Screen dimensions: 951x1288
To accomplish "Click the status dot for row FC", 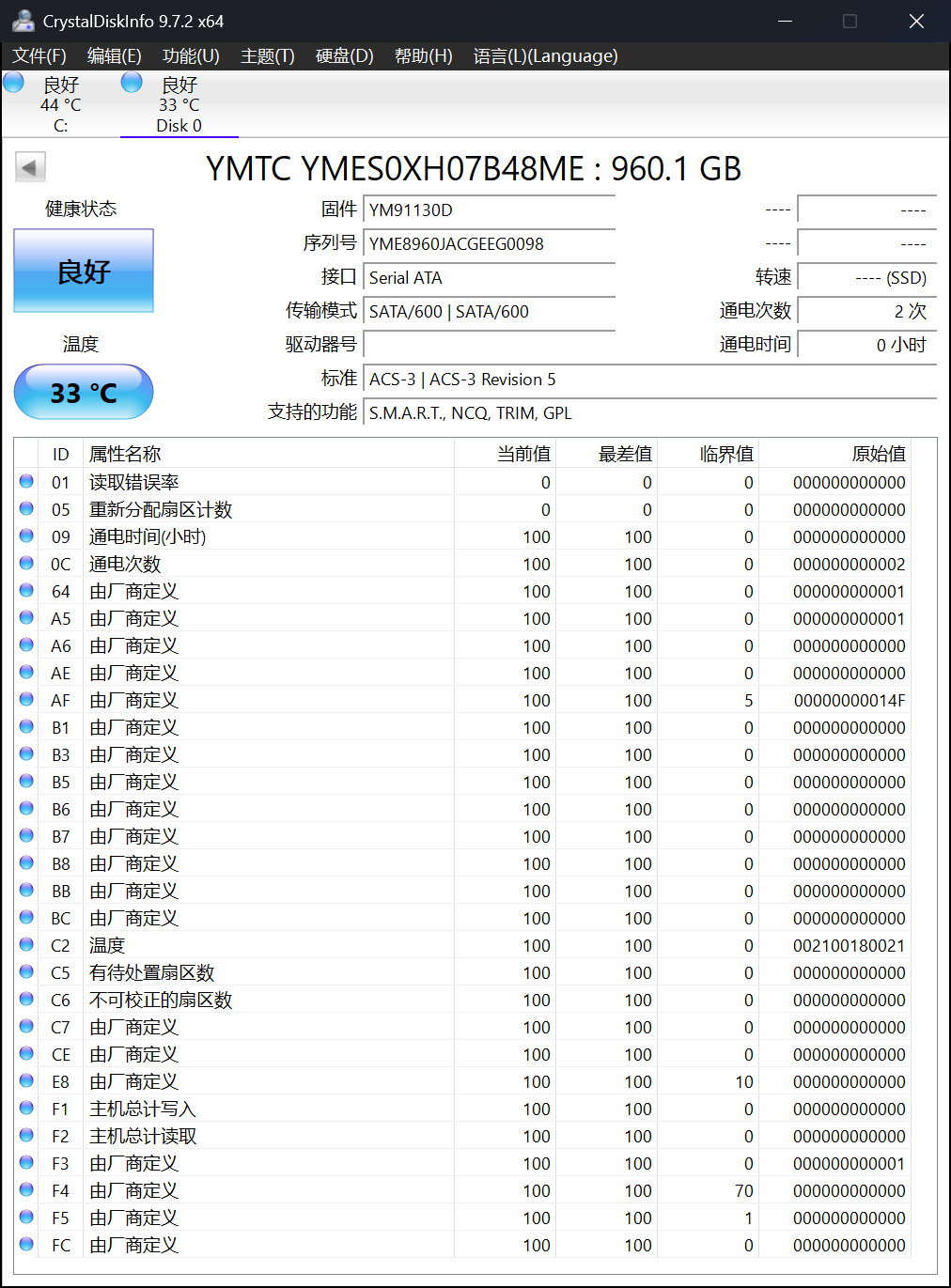I will point(26,1245).
